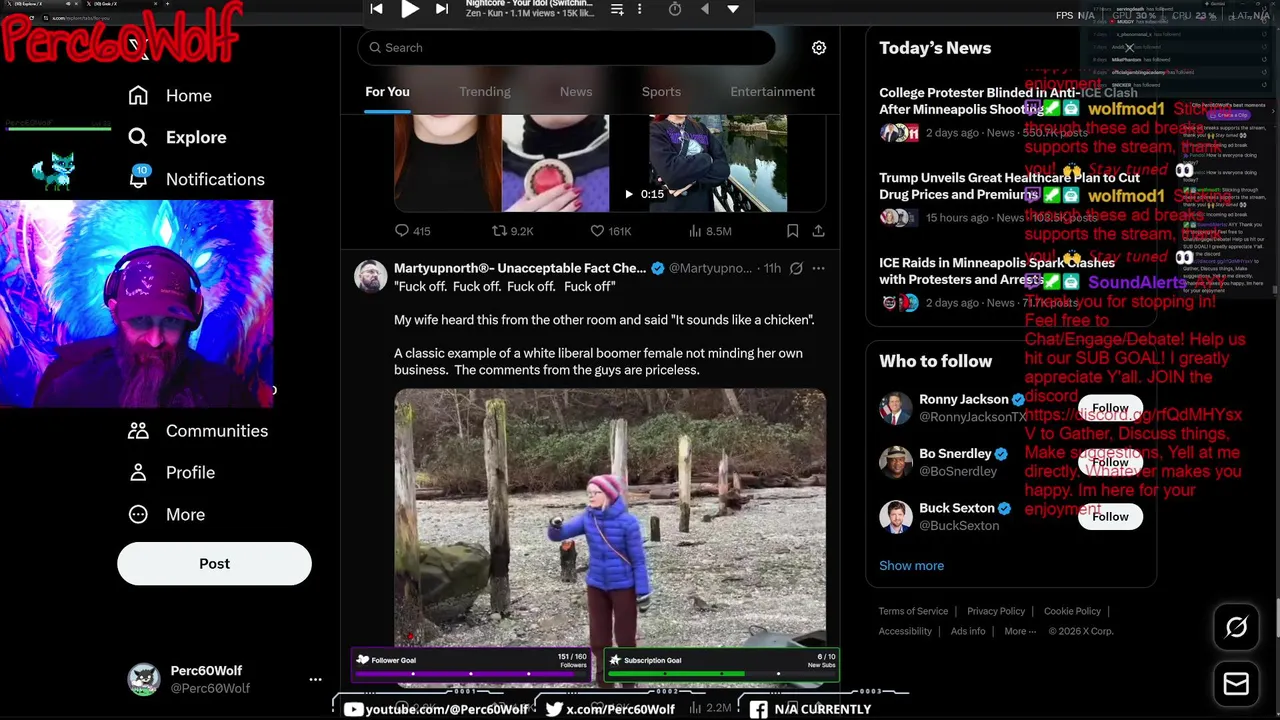Image resolution: width=1280 pixels, height=720 pixels.
Task: Open the Privacy Policy link
Action: point(996,611)
